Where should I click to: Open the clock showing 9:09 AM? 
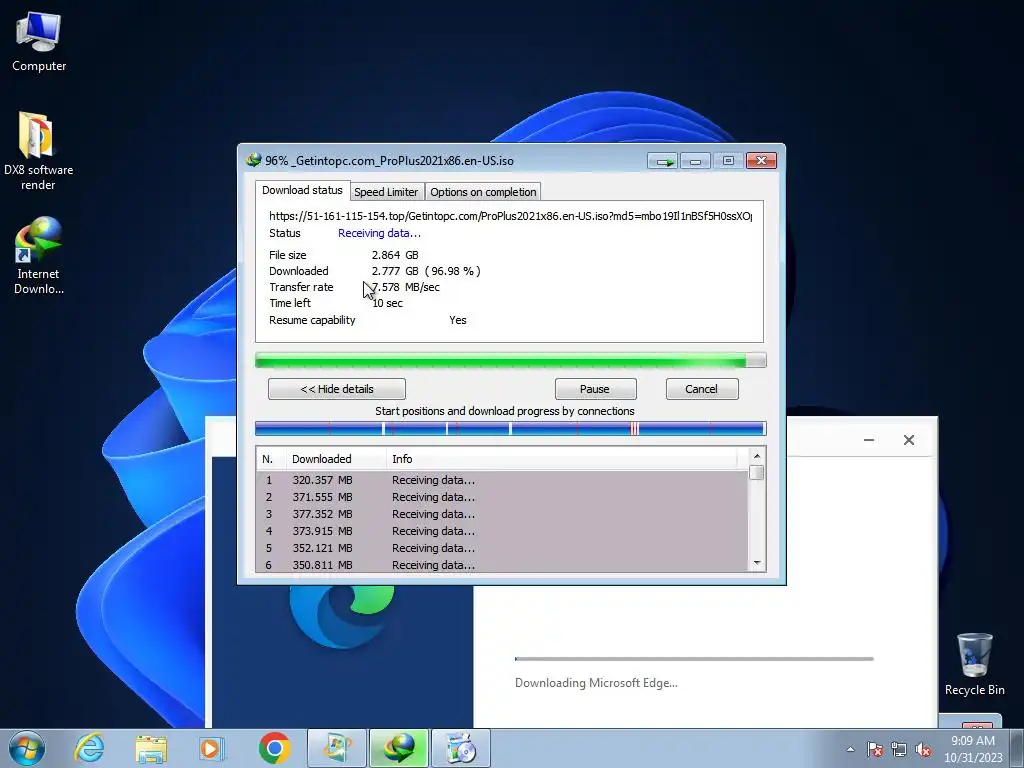tap(973, 749)
